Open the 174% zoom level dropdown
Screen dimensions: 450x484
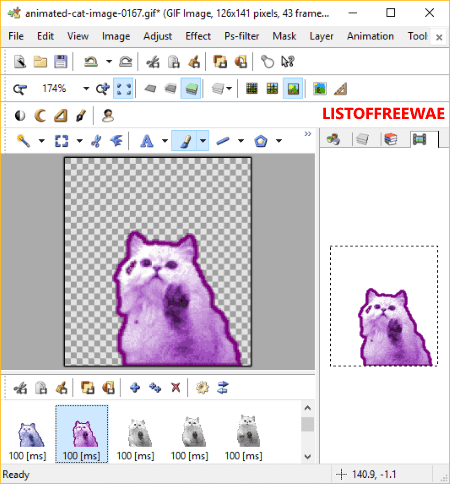coord(86,89)
